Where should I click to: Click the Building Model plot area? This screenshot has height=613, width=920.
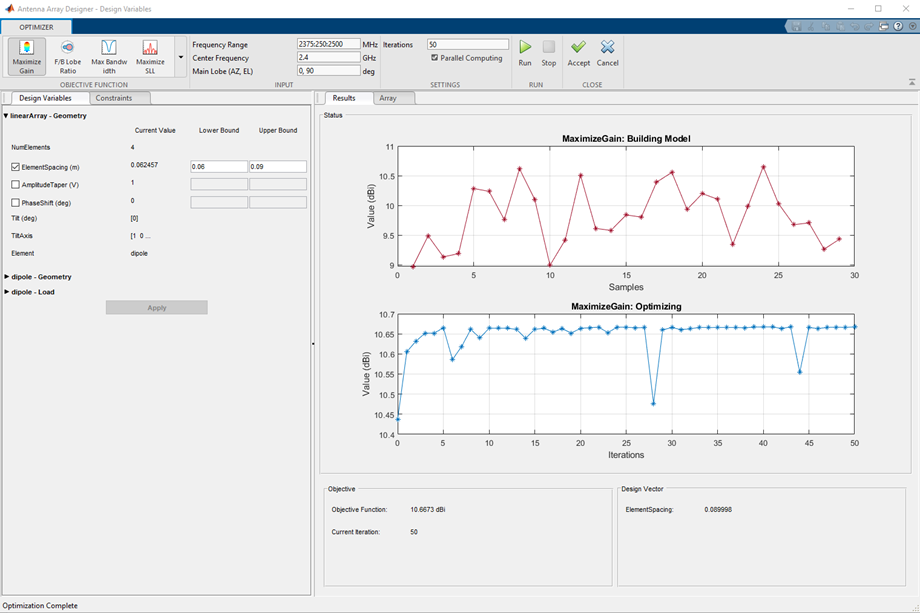point(626,206)
